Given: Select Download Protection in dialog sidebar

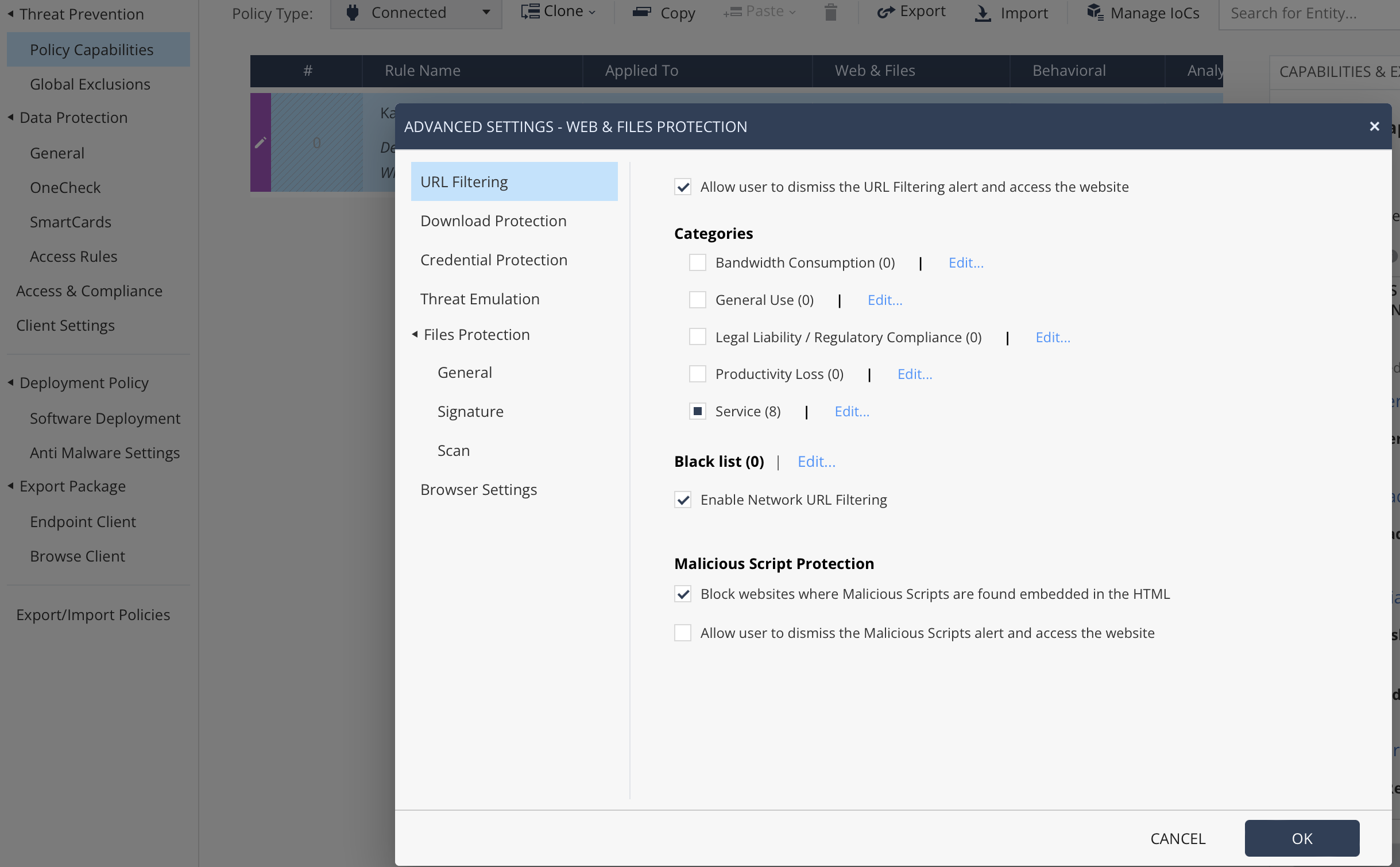Looking at the screenshot, I should click(x=493, y=221).
